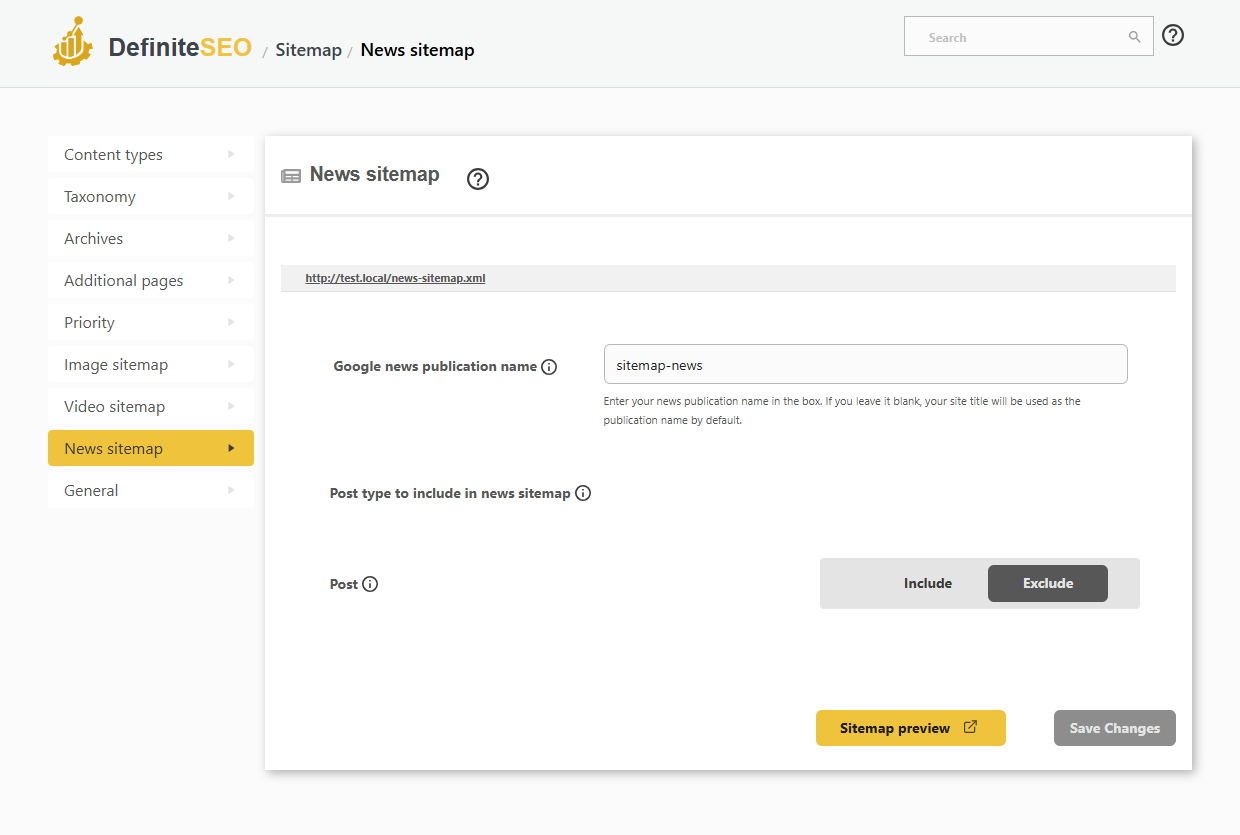Open Archives menu item

[151, 238]
